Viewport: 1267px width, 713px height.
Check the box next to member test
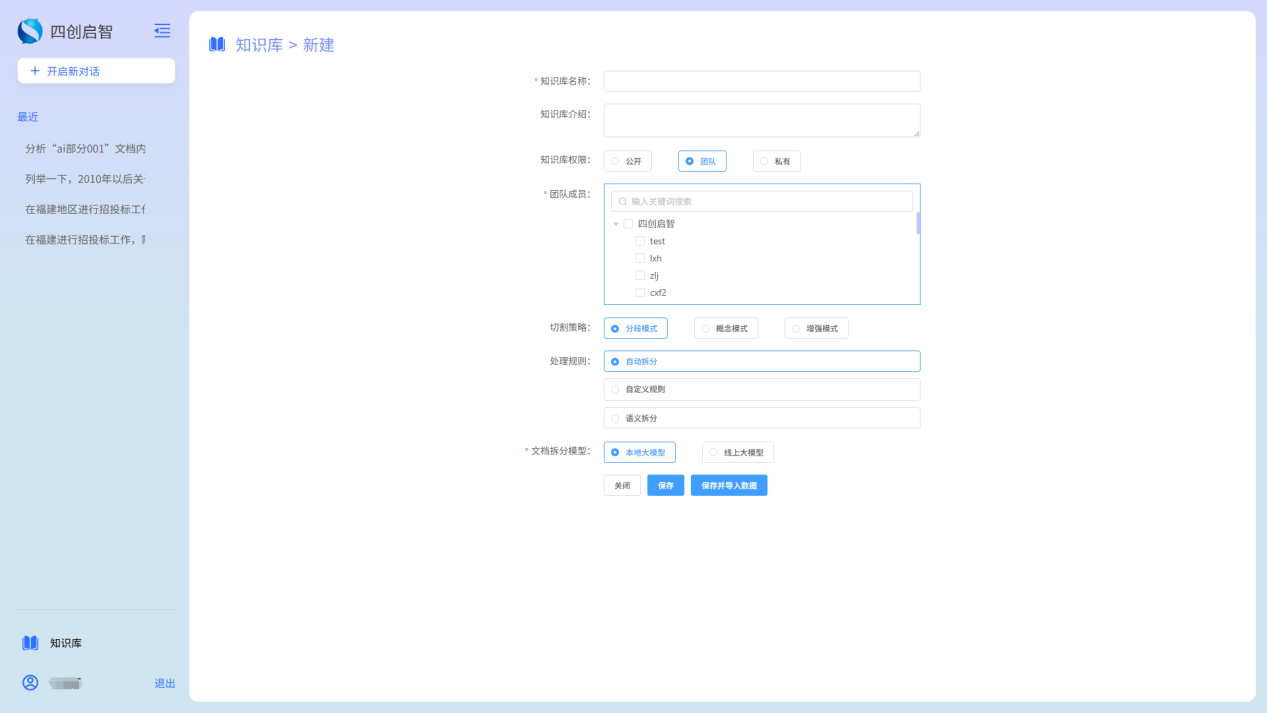point(640,241)
